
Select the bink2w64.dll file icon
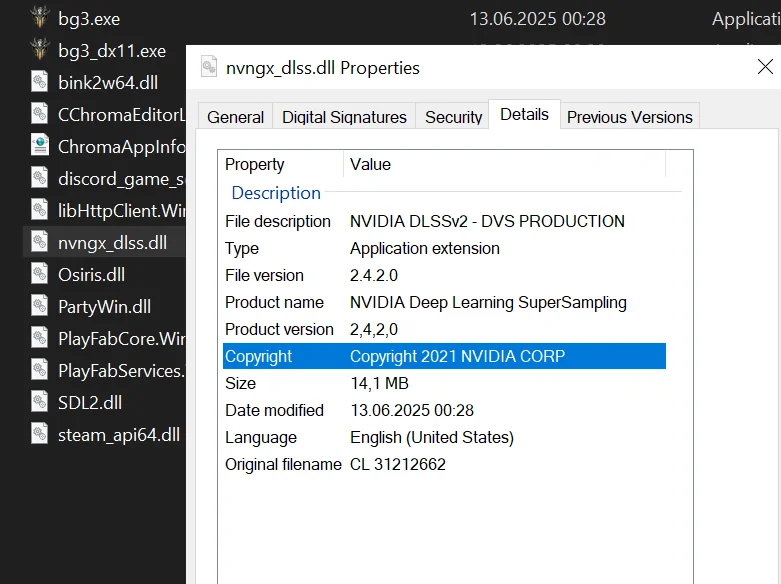40,82
